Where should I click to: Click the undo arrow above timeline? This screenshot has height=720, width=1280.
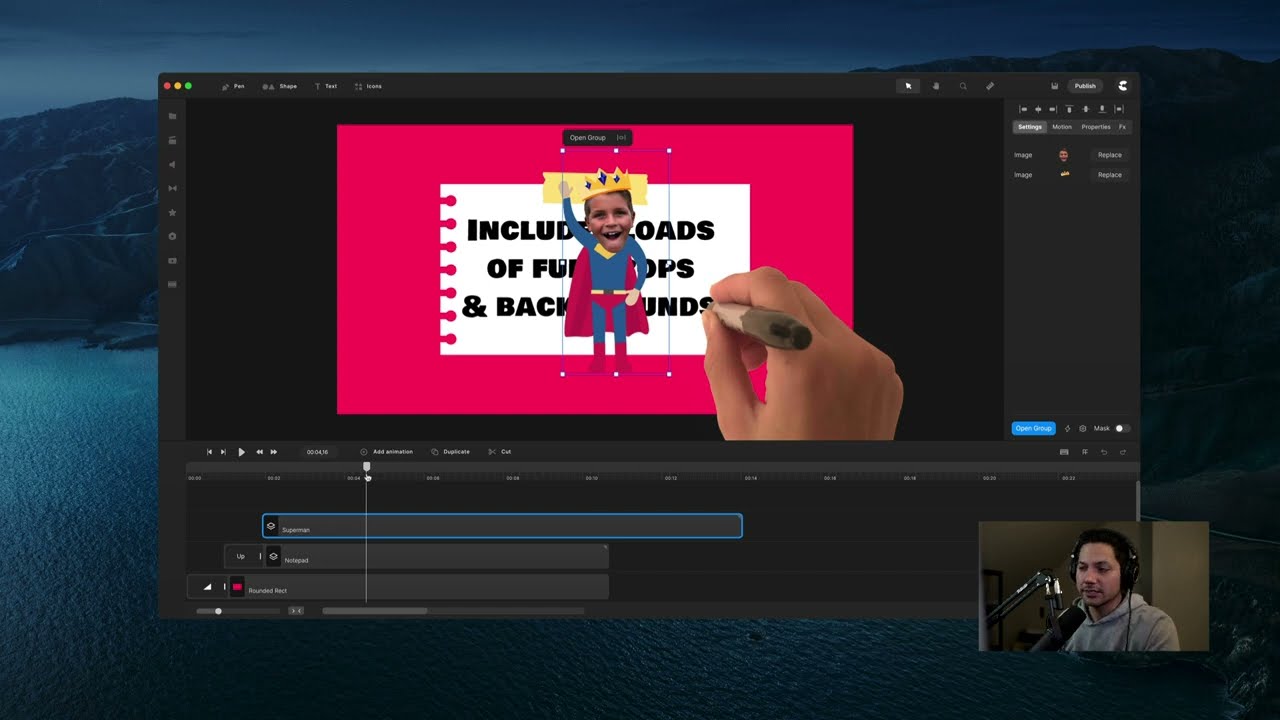pos(1104,452)
